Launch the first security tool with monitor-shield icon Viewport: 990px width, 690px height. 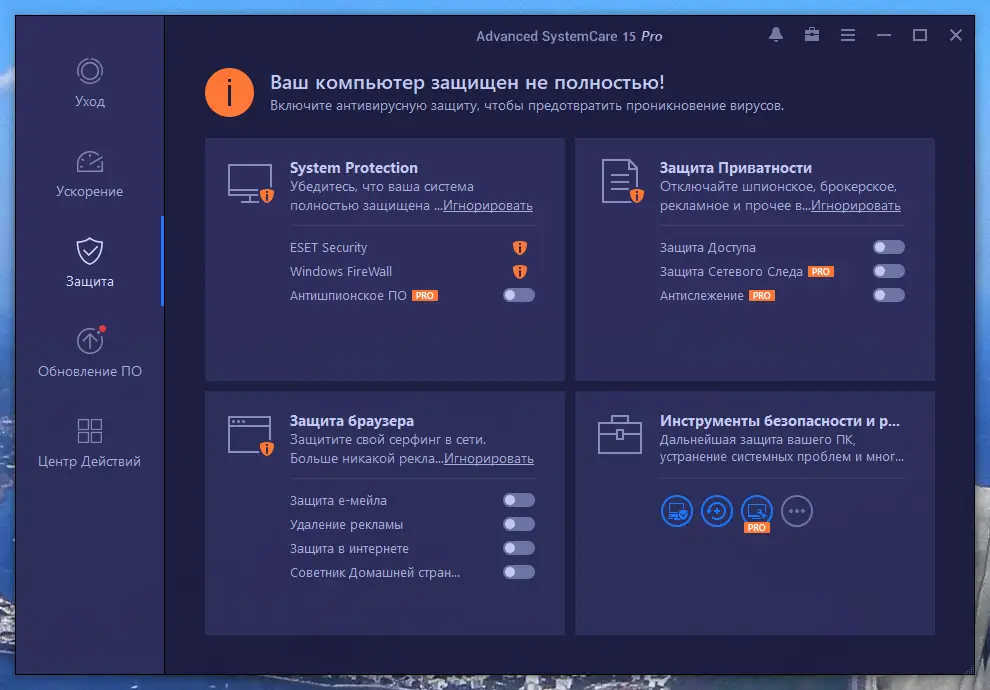pos(677,511)
